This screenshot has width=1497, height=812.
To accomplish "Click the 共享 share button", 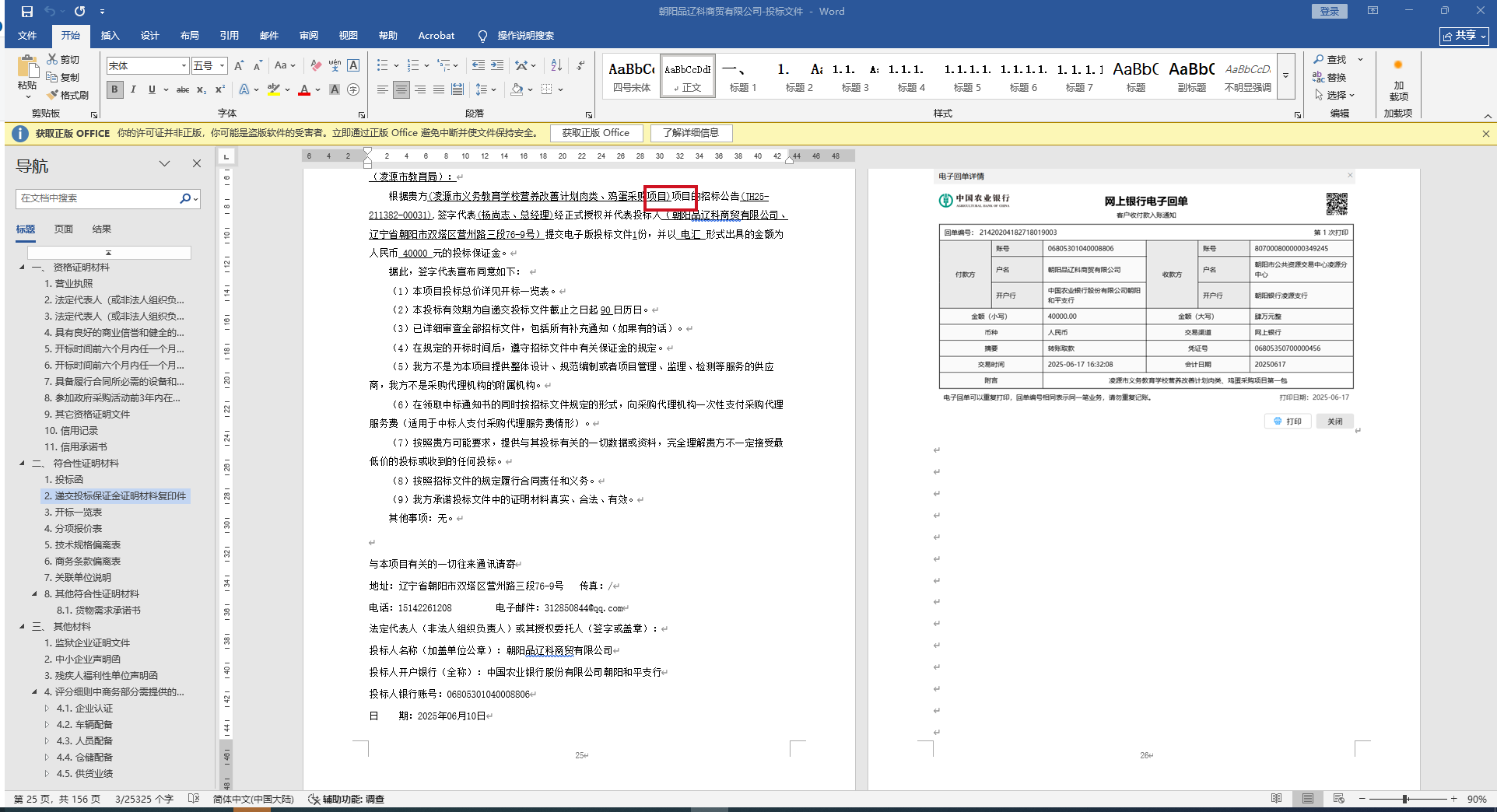I will pyautogui.click(x=1464, y=36).
